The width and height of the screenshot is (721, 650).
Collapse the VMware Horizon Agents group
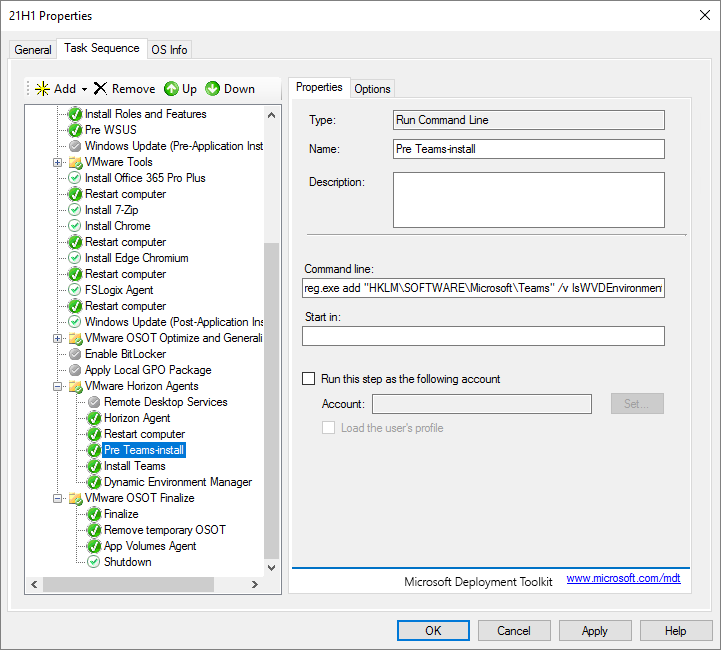(x=58, y=386)
